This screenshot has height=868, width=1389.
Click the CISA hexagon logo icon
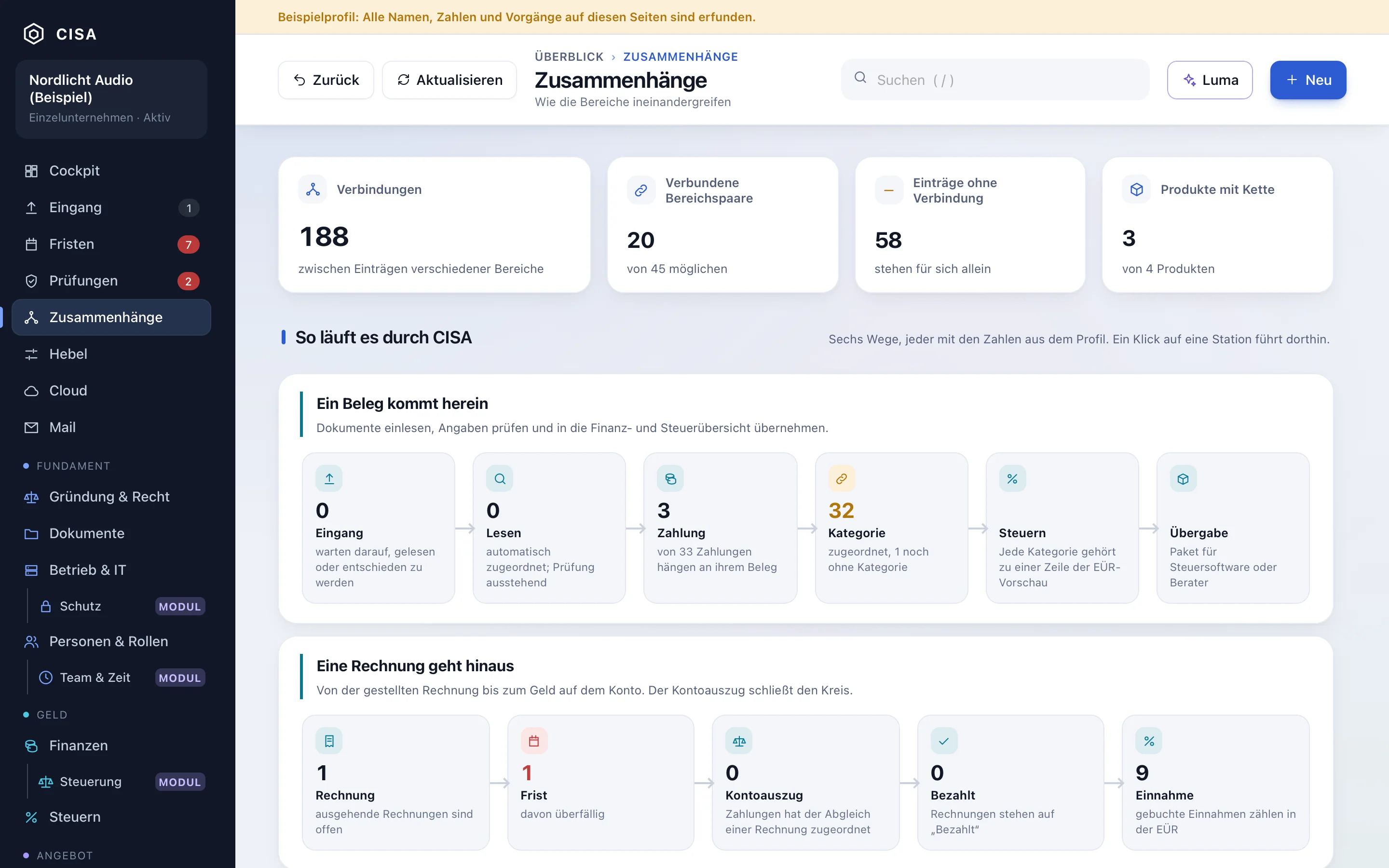[x=33, y=34]
